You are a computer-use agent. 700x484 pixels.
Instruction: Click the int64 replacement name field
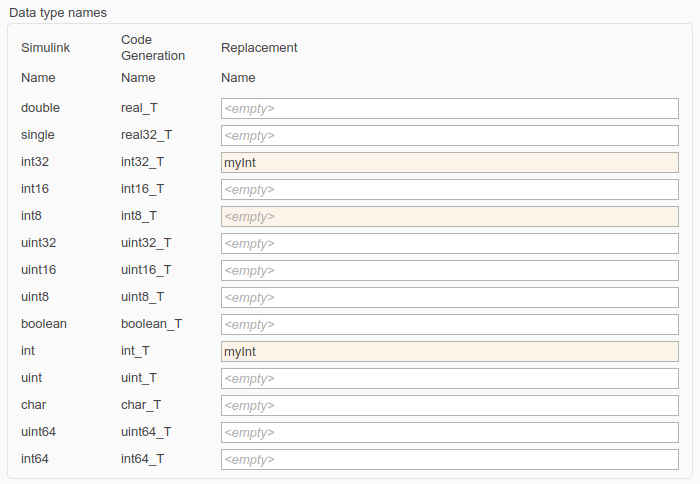pyautogui.click(x=449, y=459)
